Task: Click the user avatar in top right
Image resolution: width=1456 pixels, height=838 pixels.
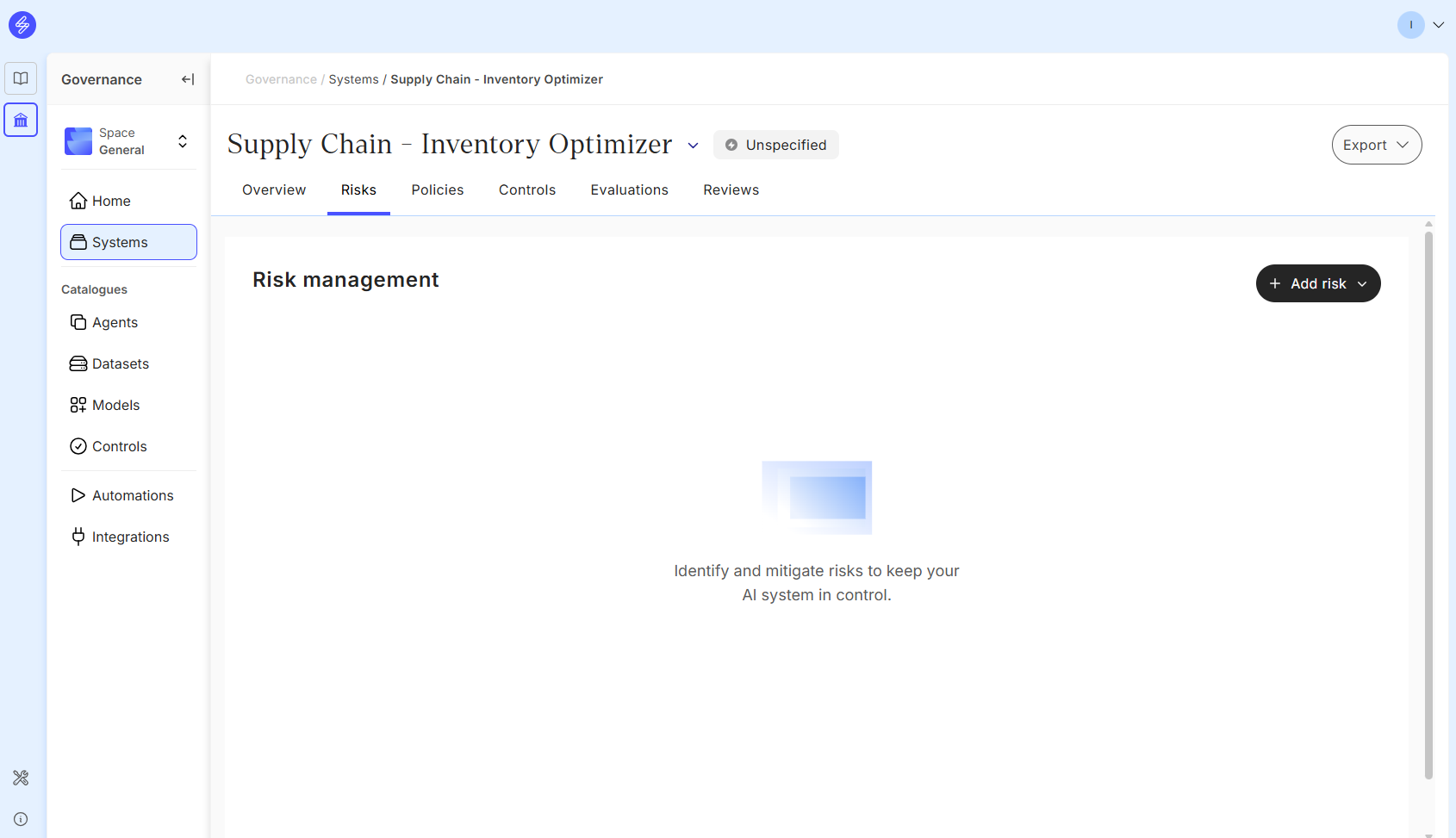Action: pyautogui.click(x=1410, y=25)
